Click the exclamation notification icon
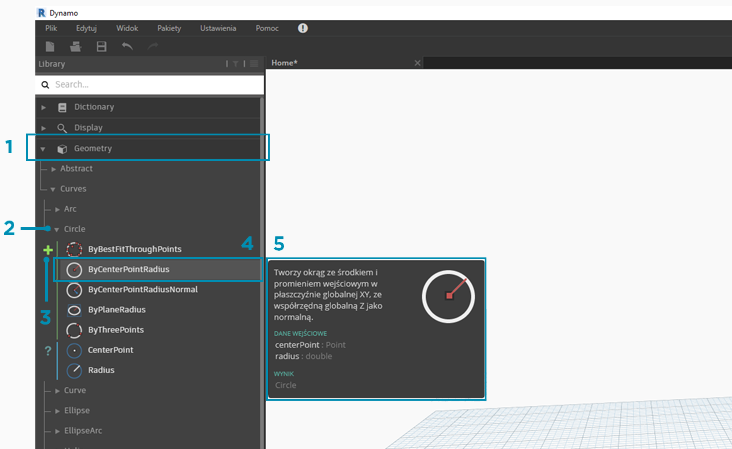This screenshot has width=732, height=449. tap(303, 28)
